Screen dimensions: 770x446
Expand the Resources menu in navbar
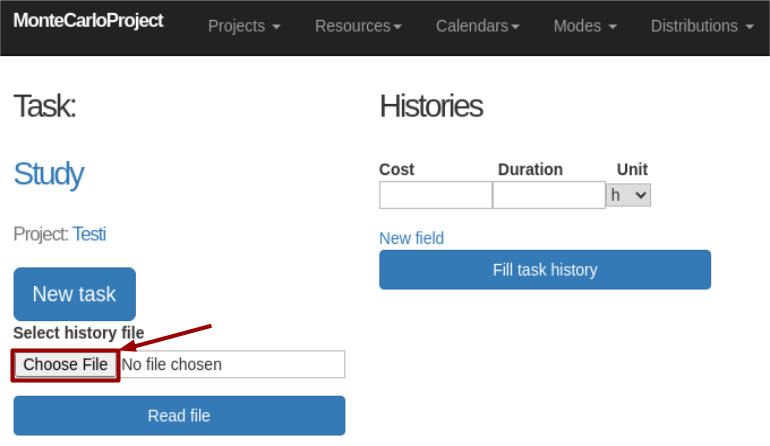click(x=358, y=26)
